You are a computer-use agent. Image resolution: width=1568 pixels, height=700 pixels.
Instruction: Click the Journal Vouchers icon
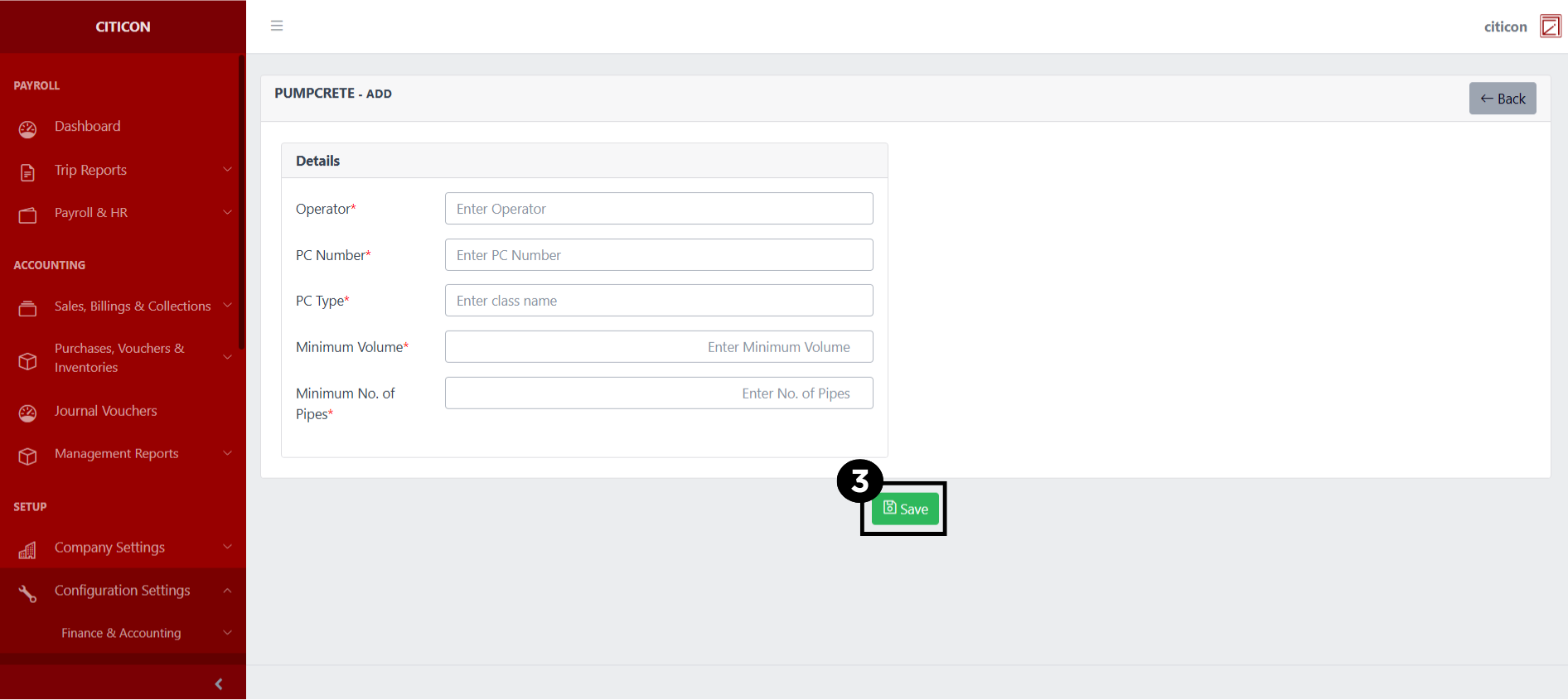click(27, 413)
